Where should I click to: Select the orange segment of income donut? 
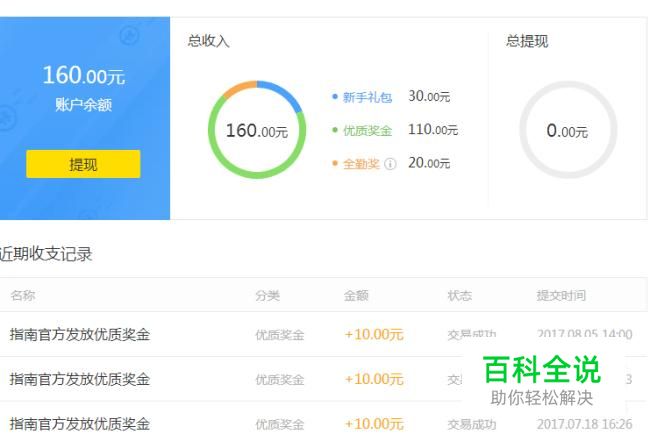tap(237, 89)
